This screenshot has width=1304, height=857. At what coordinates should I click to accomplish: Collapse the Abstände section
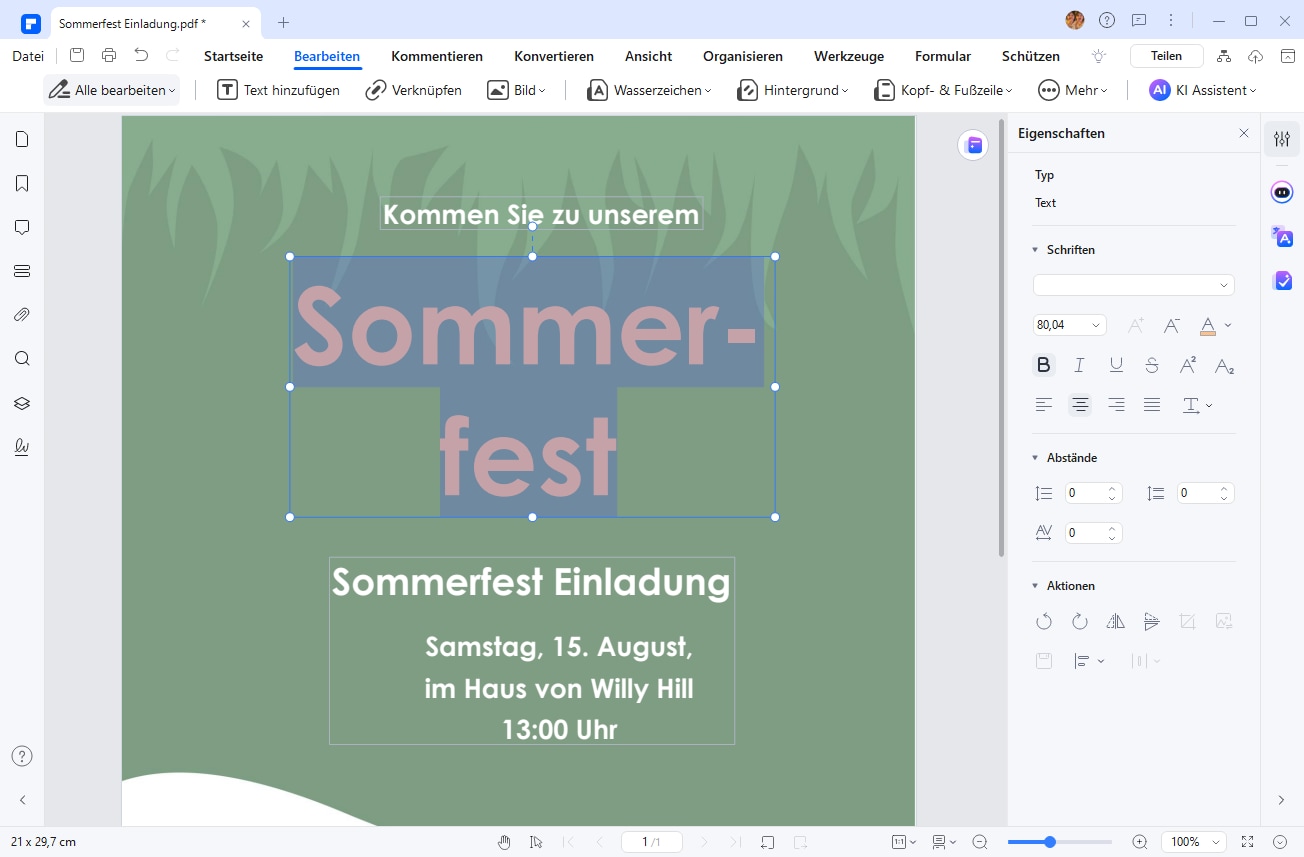pos(1035,458)
